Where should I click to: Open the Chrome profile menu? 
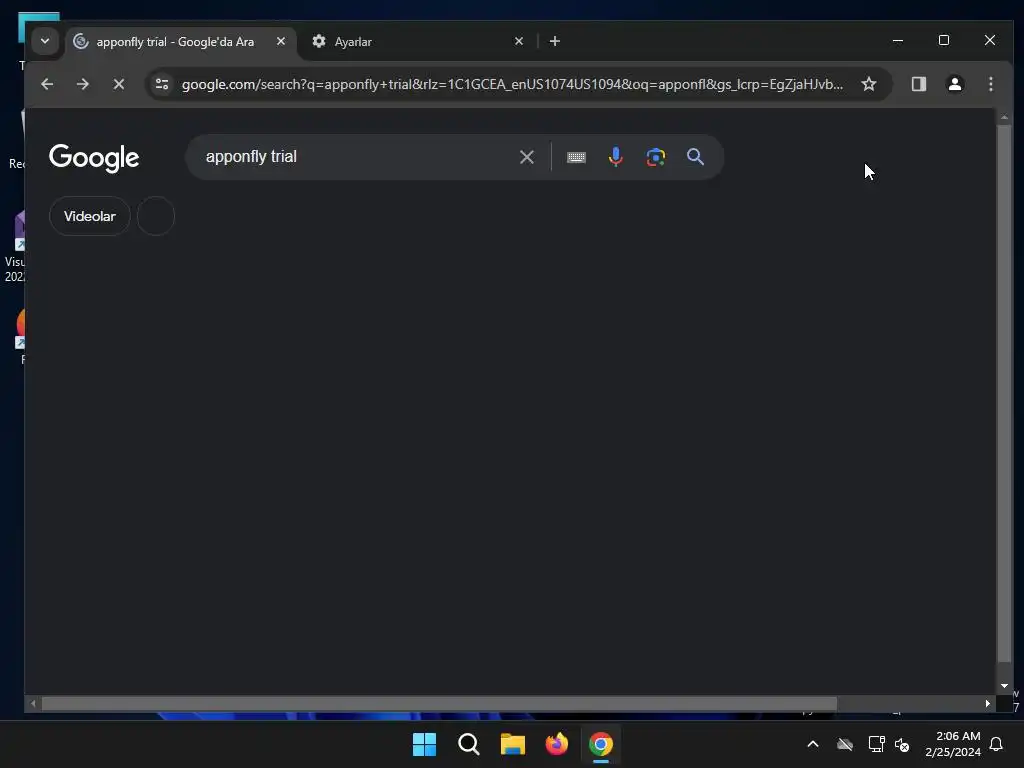click(x=955, y=84)
